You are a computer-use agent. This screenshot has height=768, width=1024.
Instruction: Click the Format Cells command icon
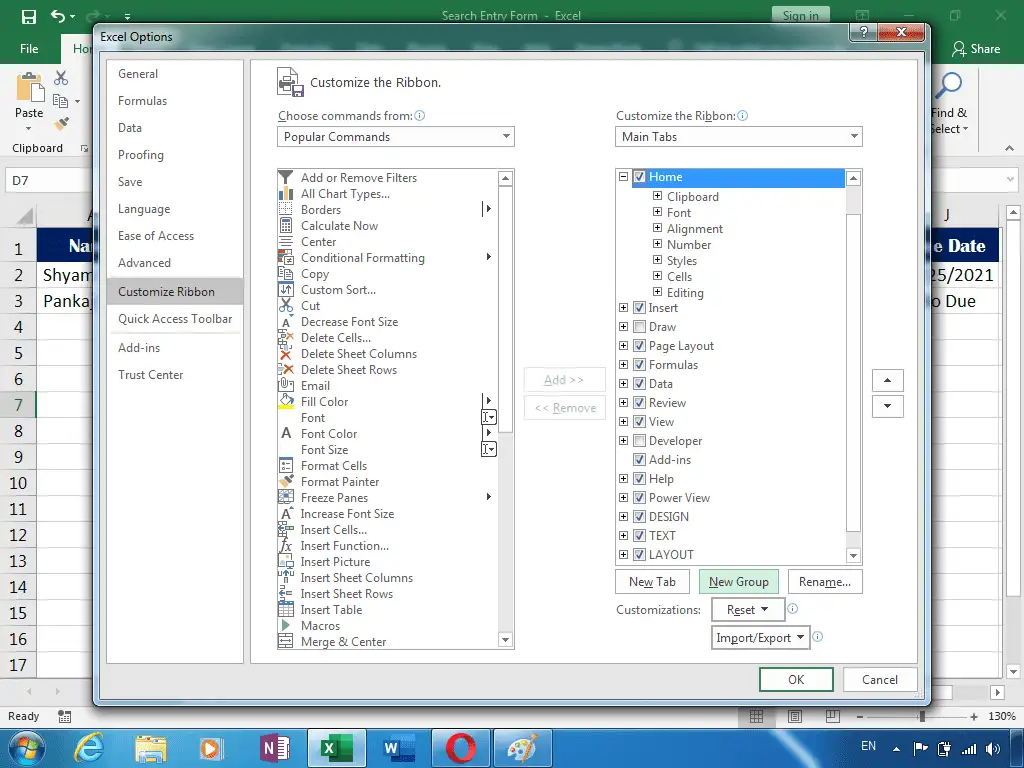pos(285,466)
